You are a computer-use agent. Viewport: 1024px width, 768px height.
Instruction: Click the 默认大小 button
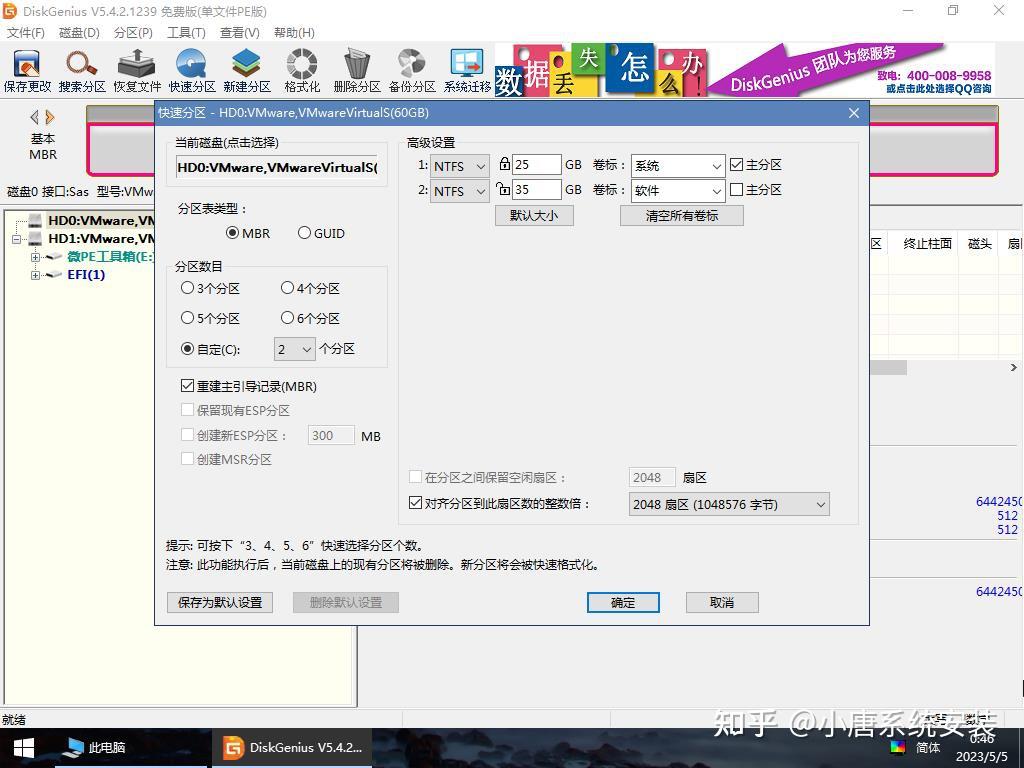coord(534,216)
